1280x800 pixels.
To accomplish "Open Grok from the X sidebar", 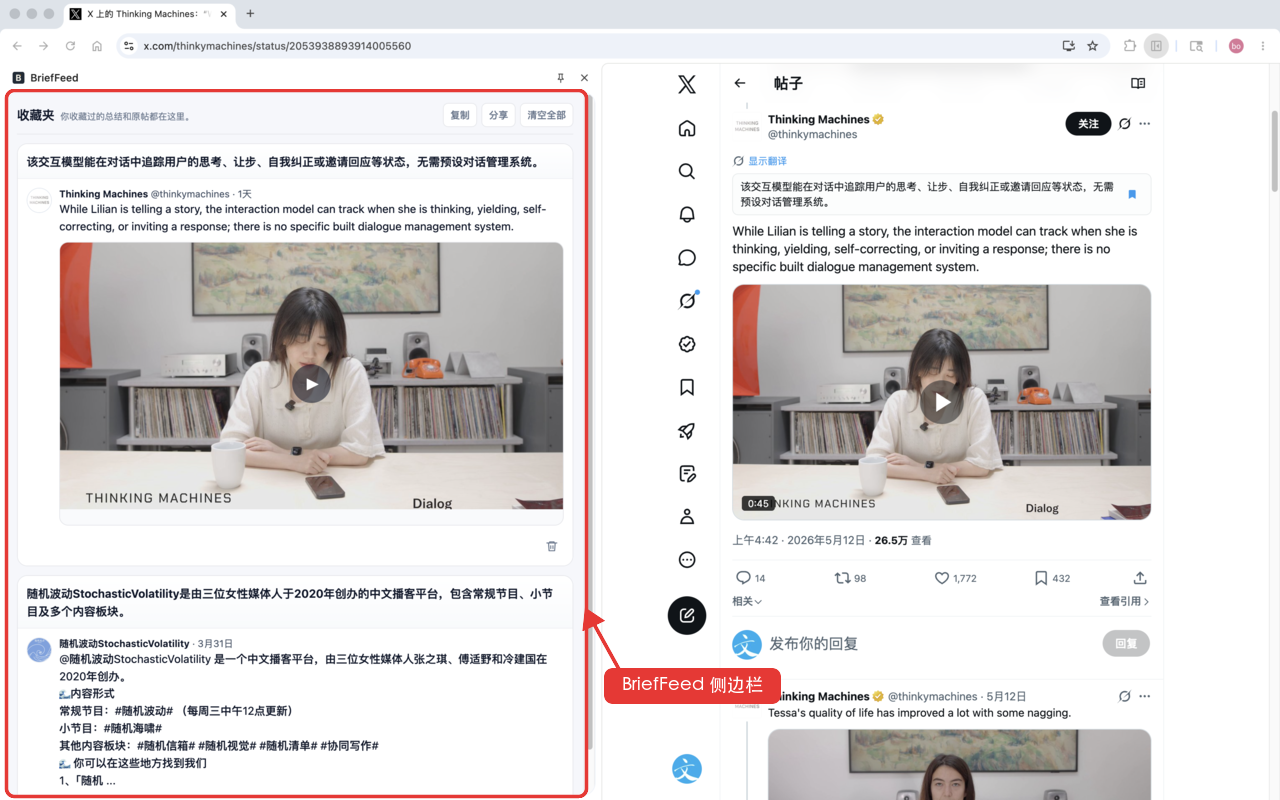I will tap(687, 300).
